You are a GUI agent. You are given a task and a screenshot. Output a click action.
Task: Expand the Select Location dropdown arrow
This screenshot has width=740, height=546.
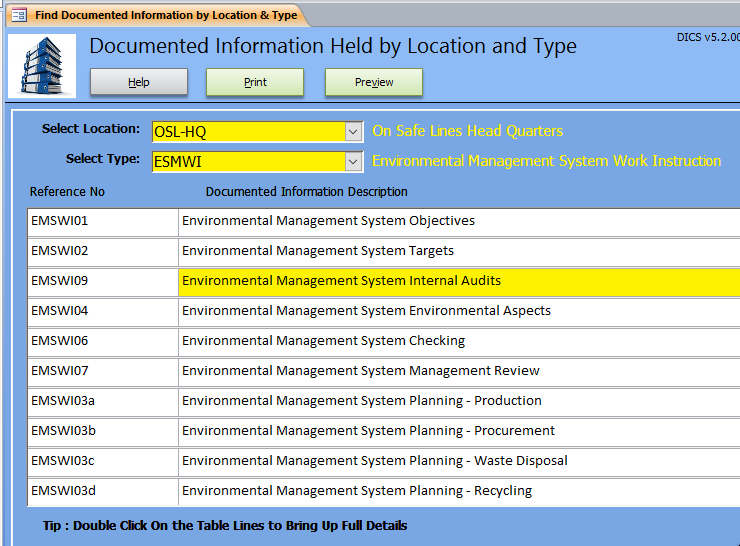tap(353, 132)
